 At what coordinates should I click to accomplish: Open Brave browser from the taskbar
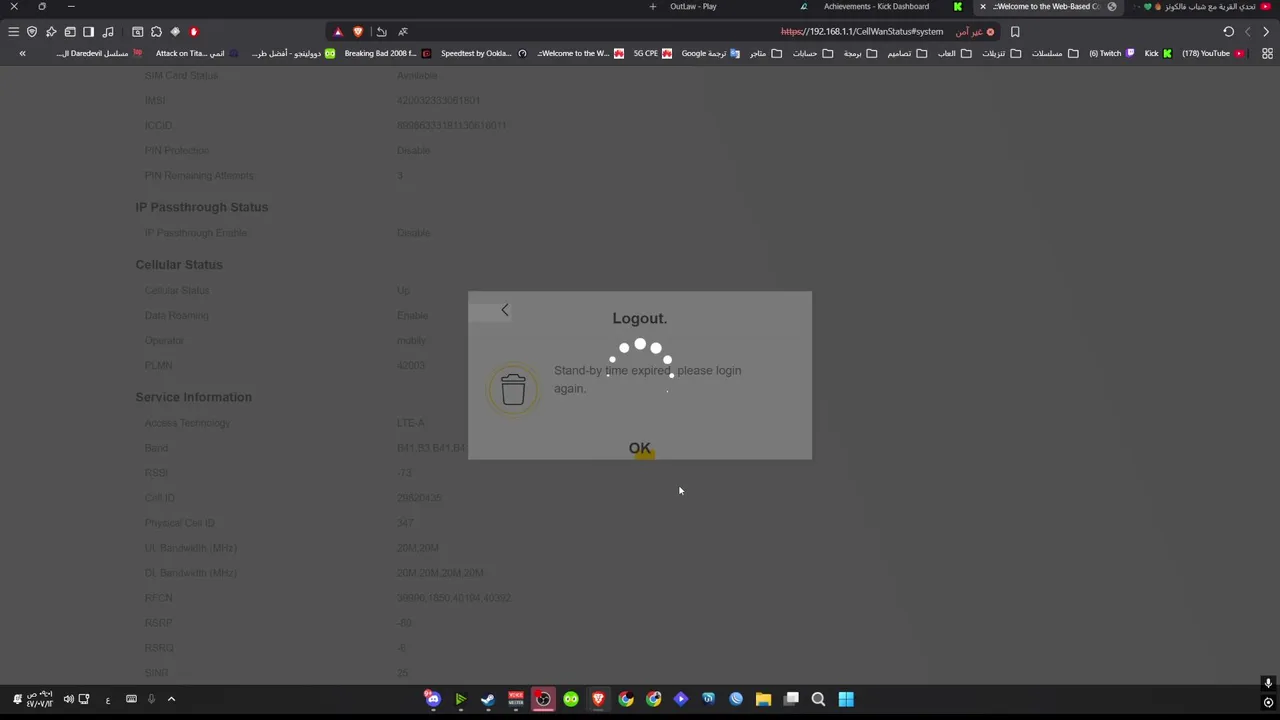point(598,699)
